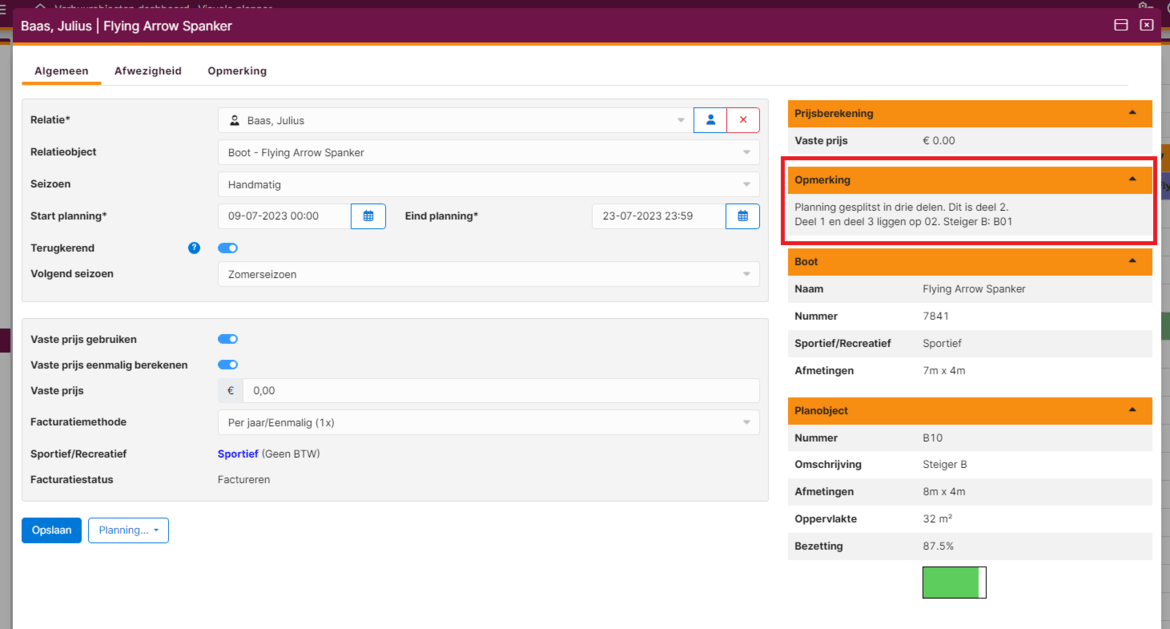Maximize the dialog window icon

point(1121,25)
